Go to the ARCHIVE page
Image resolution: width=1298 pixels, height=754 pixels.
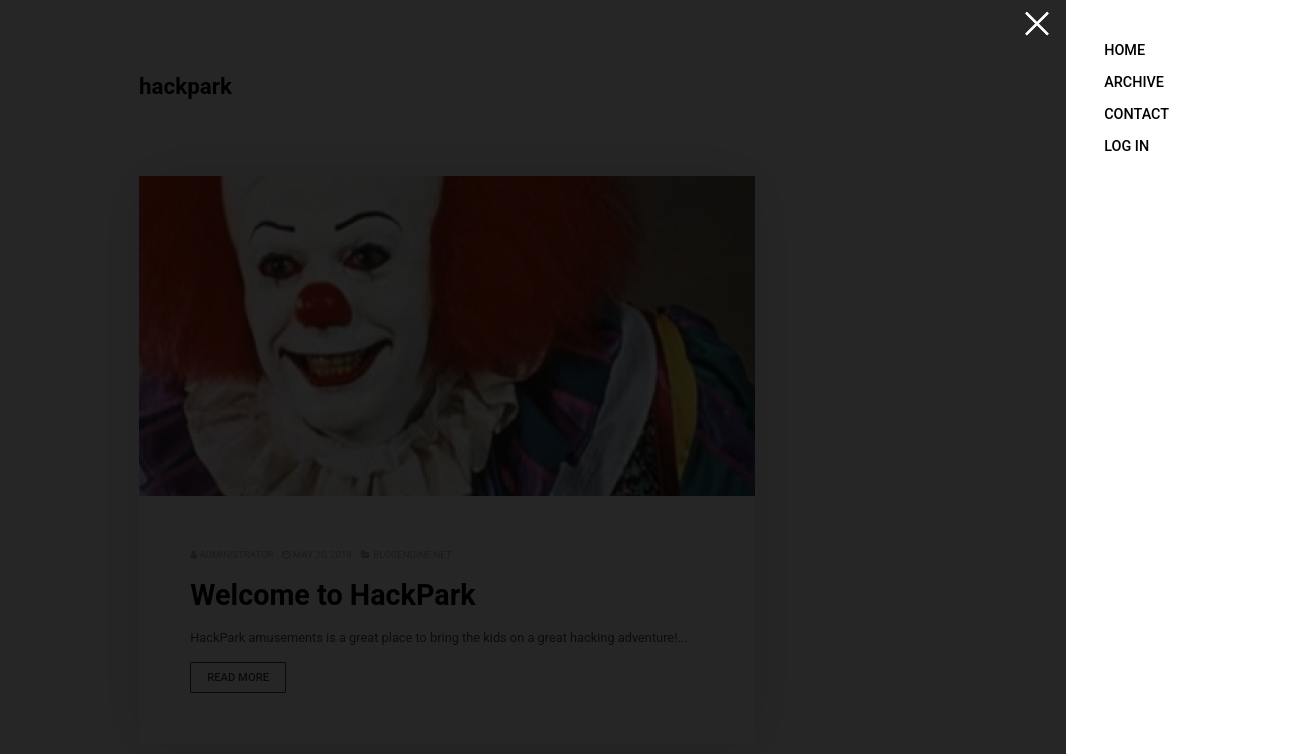1133,82
